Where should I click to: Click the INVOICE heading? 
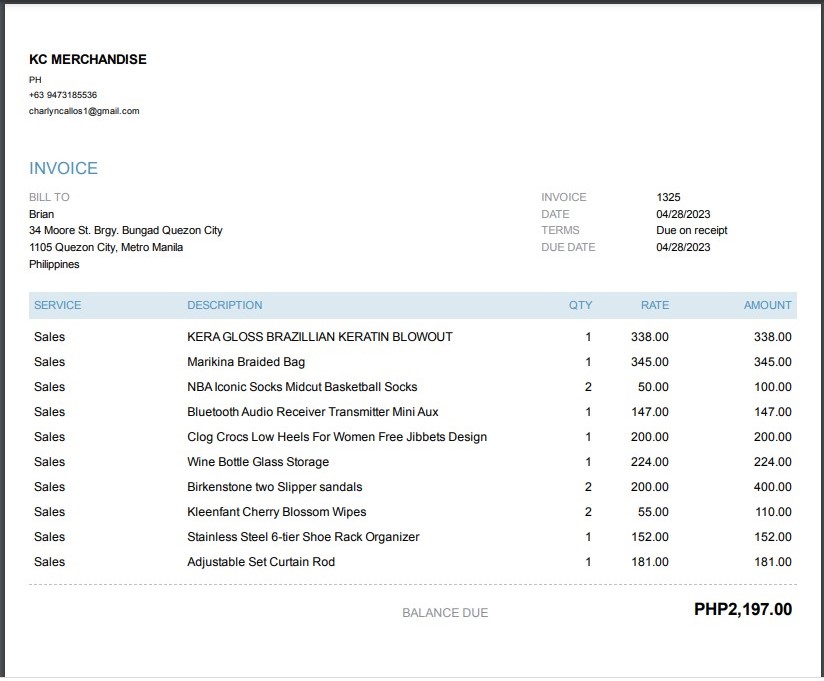[x=64, y=168]
